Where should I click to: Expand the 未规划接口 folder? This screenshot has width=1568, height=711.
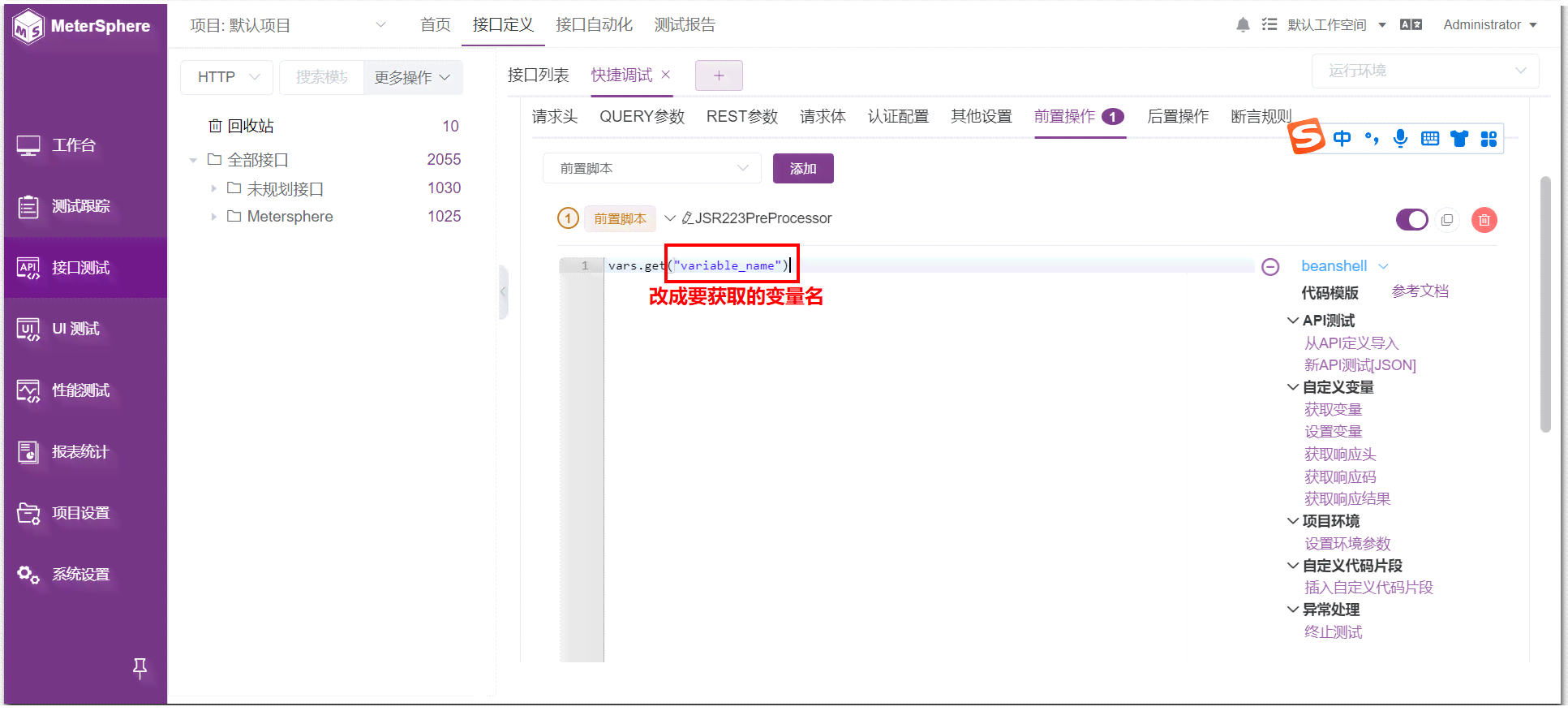[213, 188]
